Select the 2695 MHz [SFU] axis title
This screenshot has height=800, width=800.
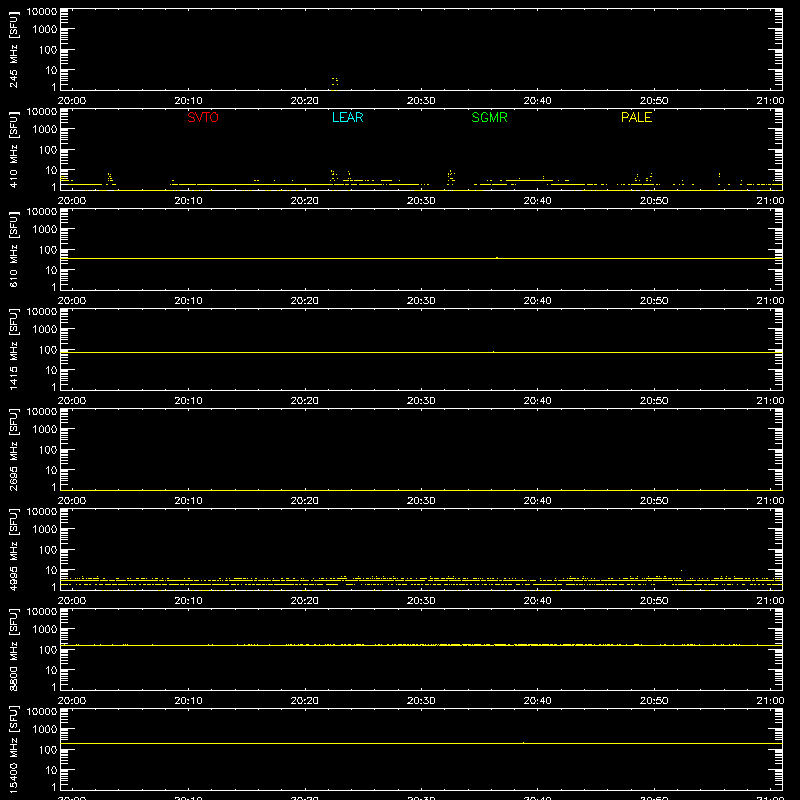coord(13,449)
